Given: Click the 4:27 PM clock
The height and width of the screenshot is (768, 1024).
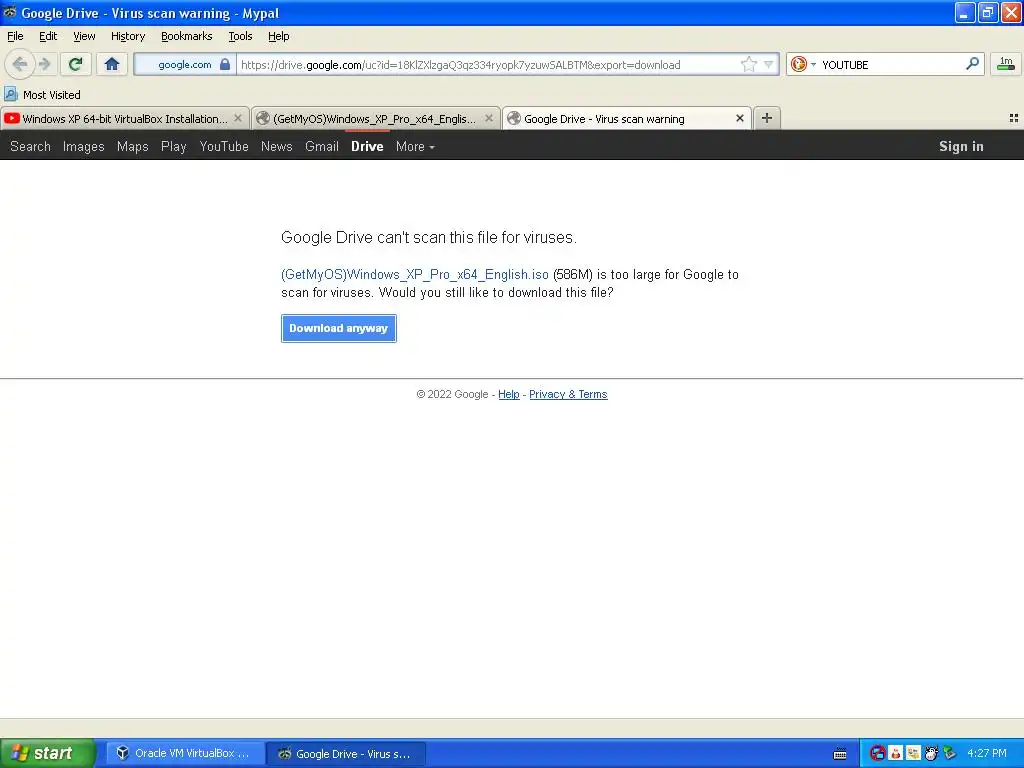Looking at the screenshot, I should pyautogui.click(x=987, y=753).
